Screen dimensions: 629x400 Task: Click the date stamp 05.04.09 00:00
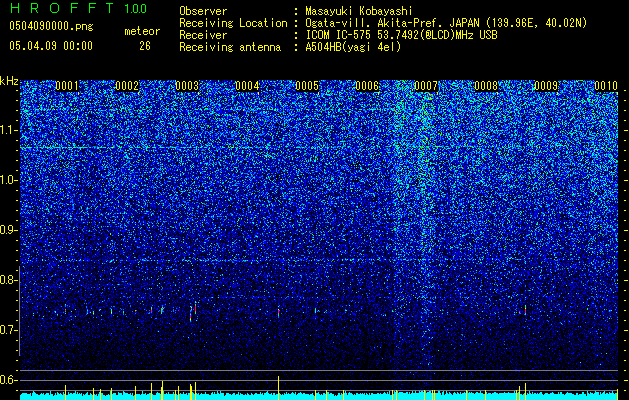(51, 46)
